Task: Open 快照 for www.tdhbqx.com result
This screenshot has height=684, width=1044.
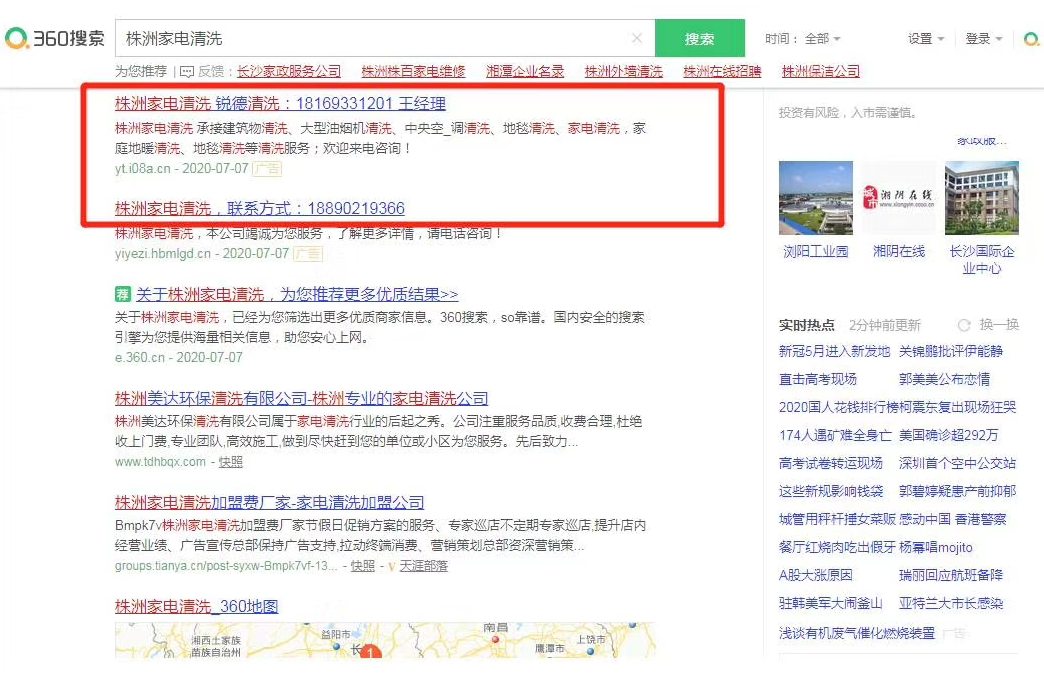Action: (x=230, y=462)
